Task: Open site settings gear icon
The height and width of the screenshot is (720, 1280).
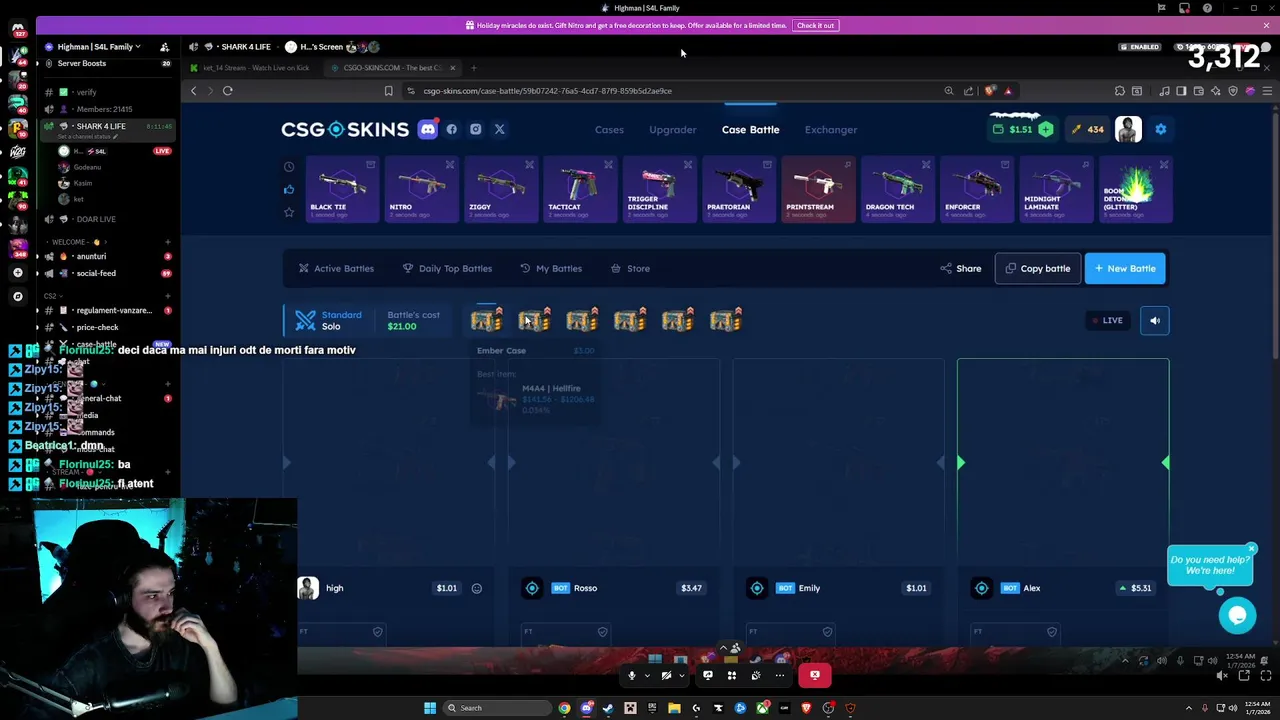Action: pyautogui.click(x=1160, y=129)
